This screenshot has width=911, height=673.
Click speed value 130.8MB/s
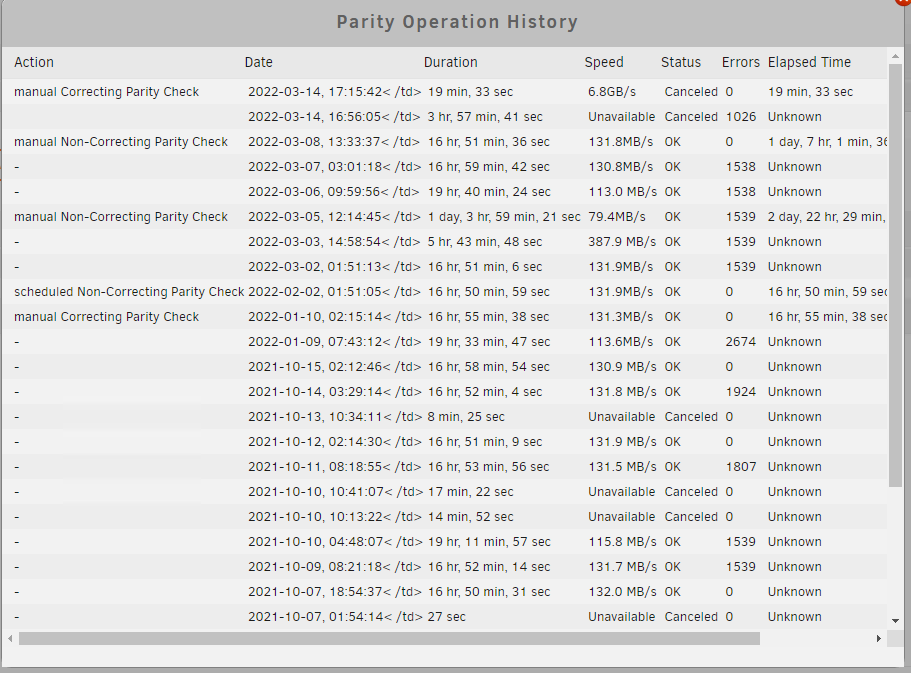[x=621, y=167]
